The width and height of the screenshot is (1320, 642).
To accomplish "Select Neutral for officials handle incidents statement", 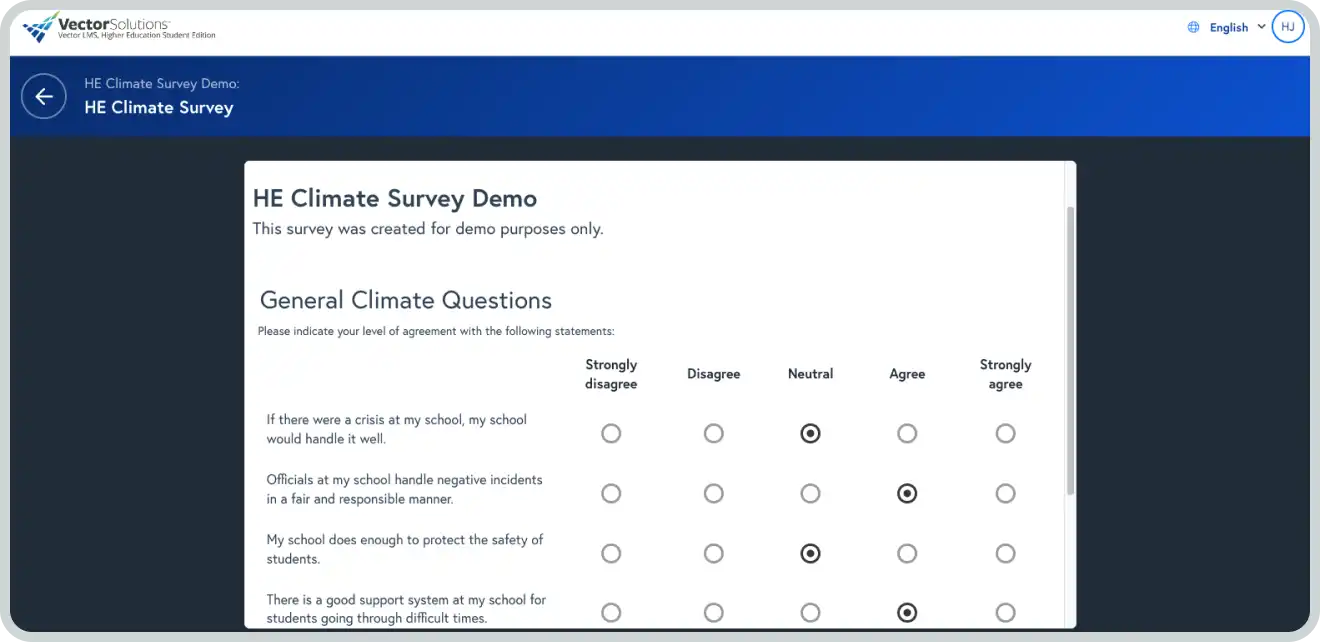I will tap(810, 493).
